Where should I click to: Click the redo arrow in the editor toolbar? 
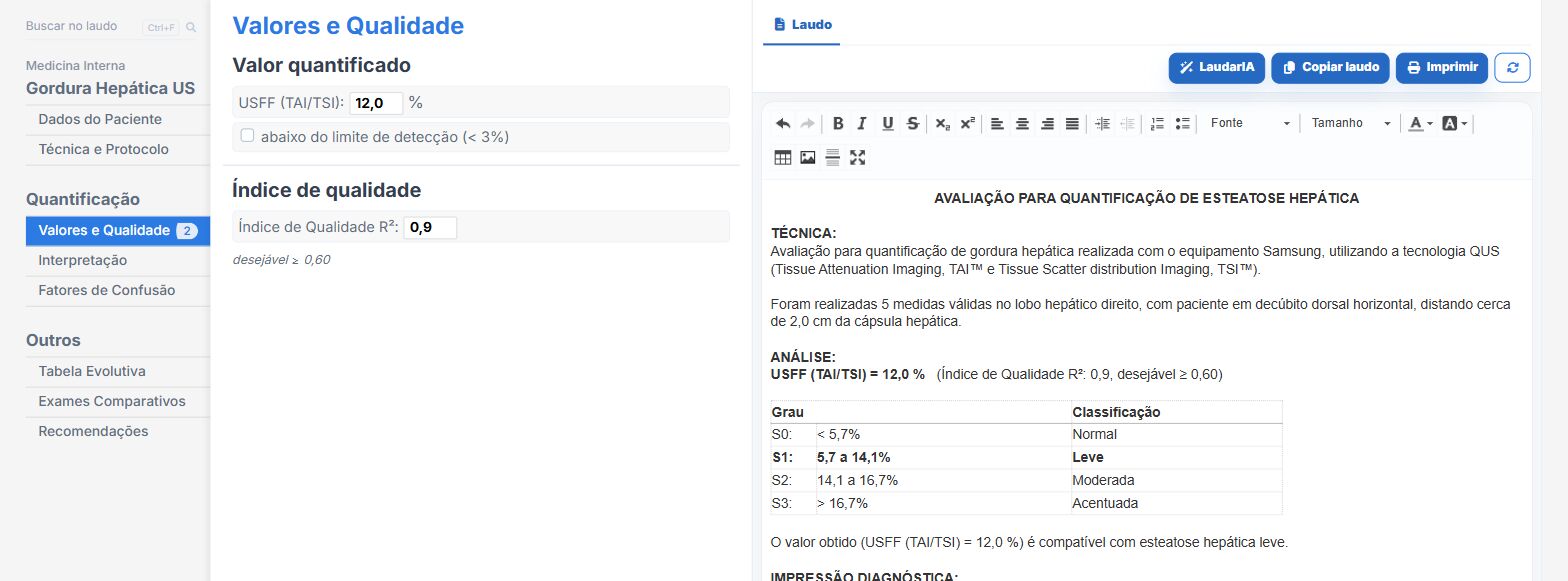pos(807,124)
